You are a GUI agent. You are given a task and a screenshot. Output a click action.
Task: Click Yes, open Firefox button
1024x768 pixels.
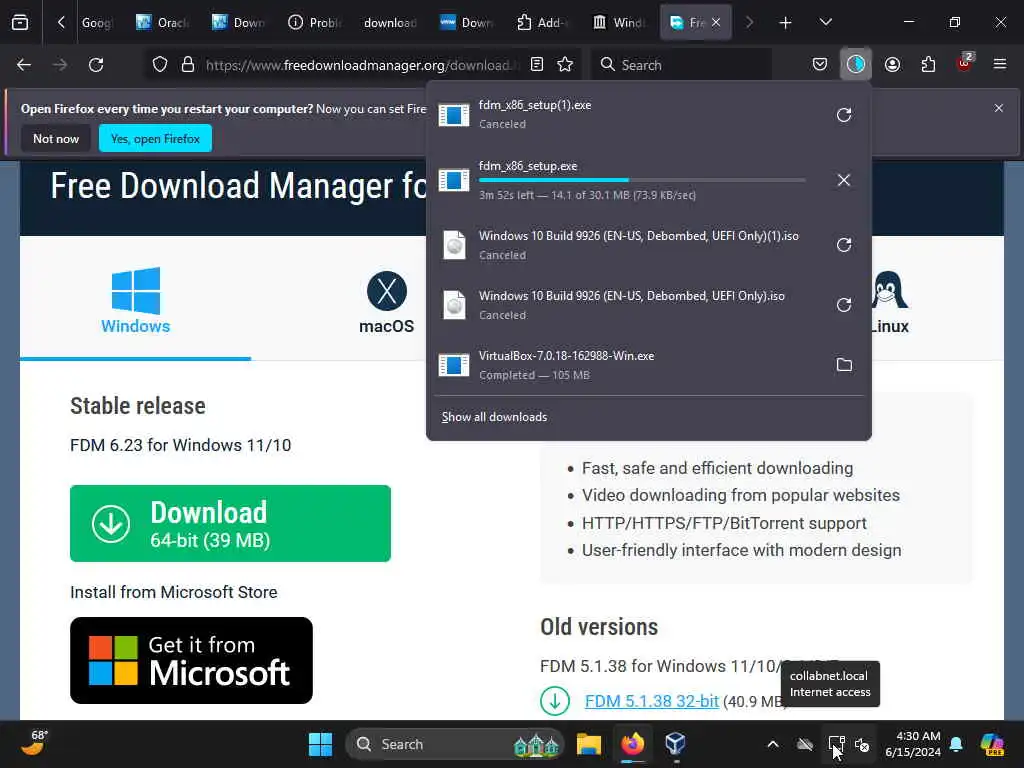(x=155, y=138)
